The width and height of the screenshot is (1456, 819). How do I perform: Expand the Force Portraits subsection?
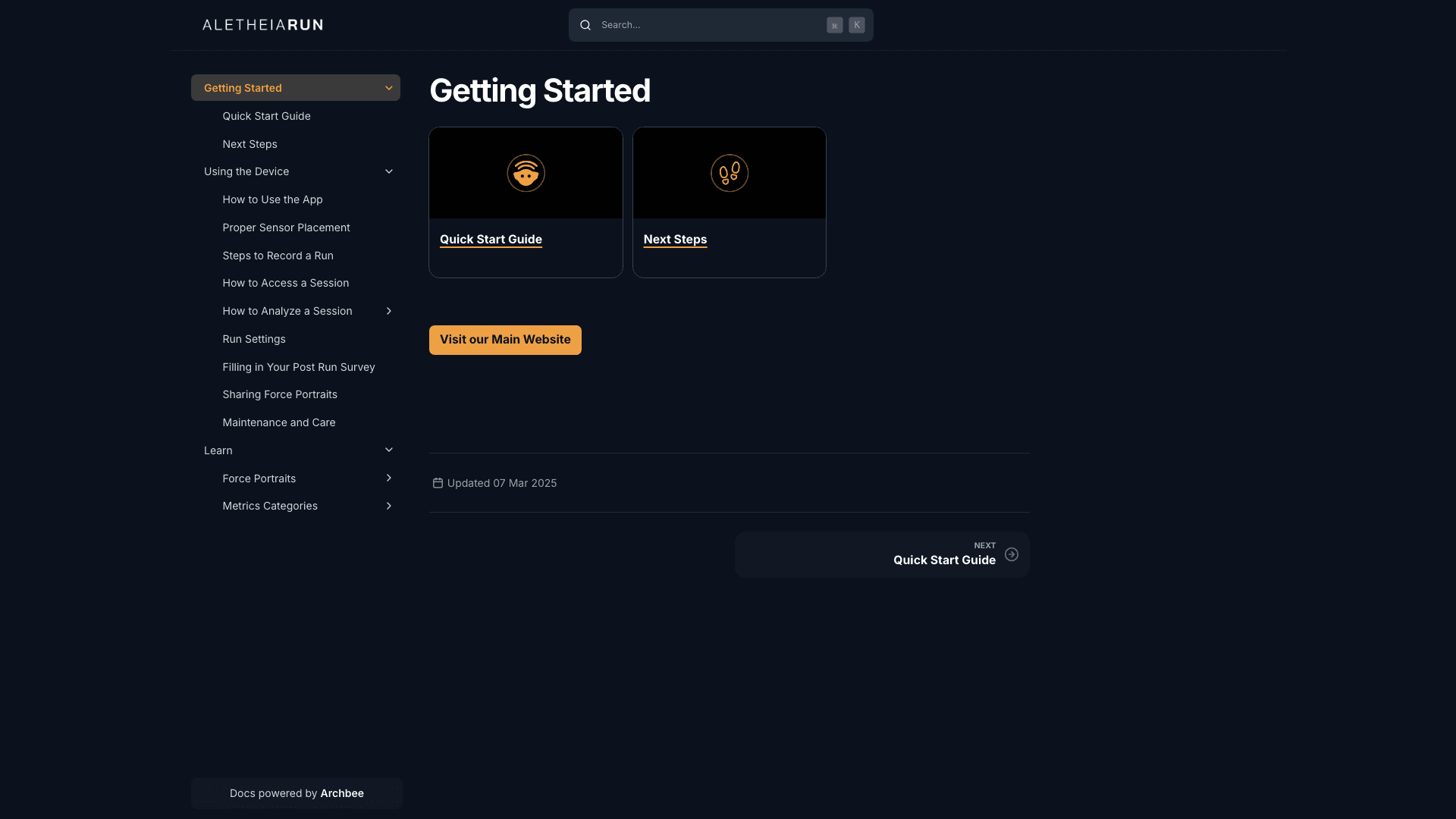(388, 479)
